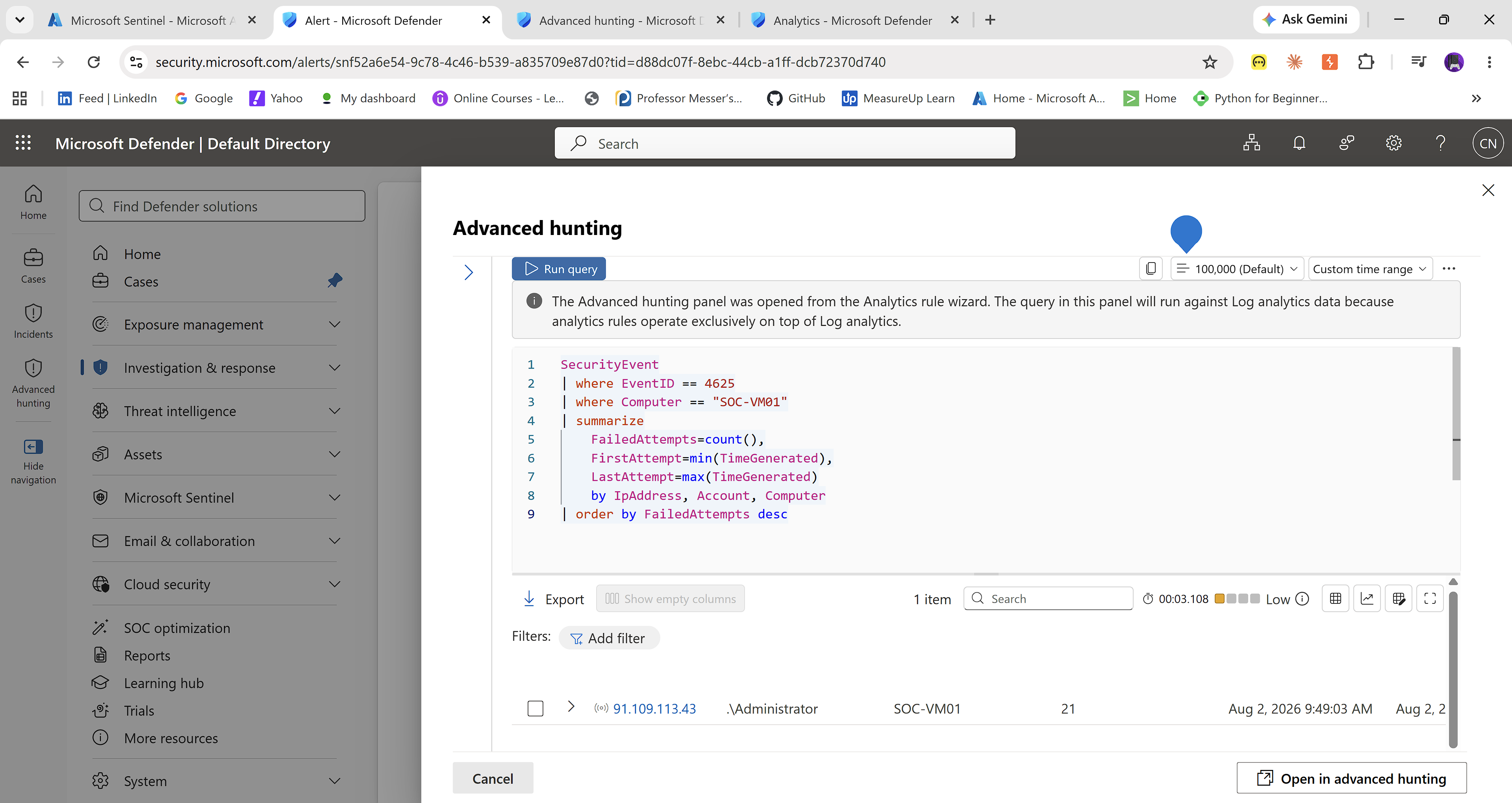Open the GitHub bookmark
Screen dimensions: 1512x803
click(796, 98)
